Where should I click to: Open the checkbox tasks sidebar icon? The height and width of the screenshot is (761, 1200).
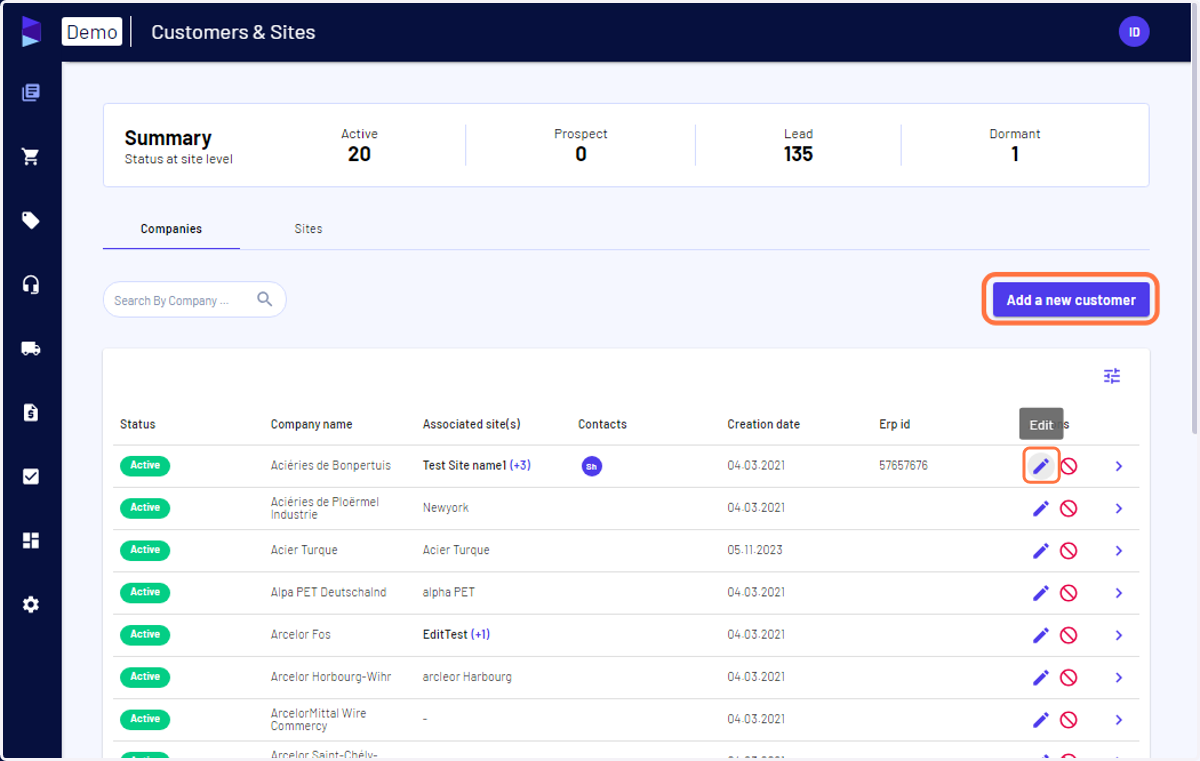click(31, 476)
